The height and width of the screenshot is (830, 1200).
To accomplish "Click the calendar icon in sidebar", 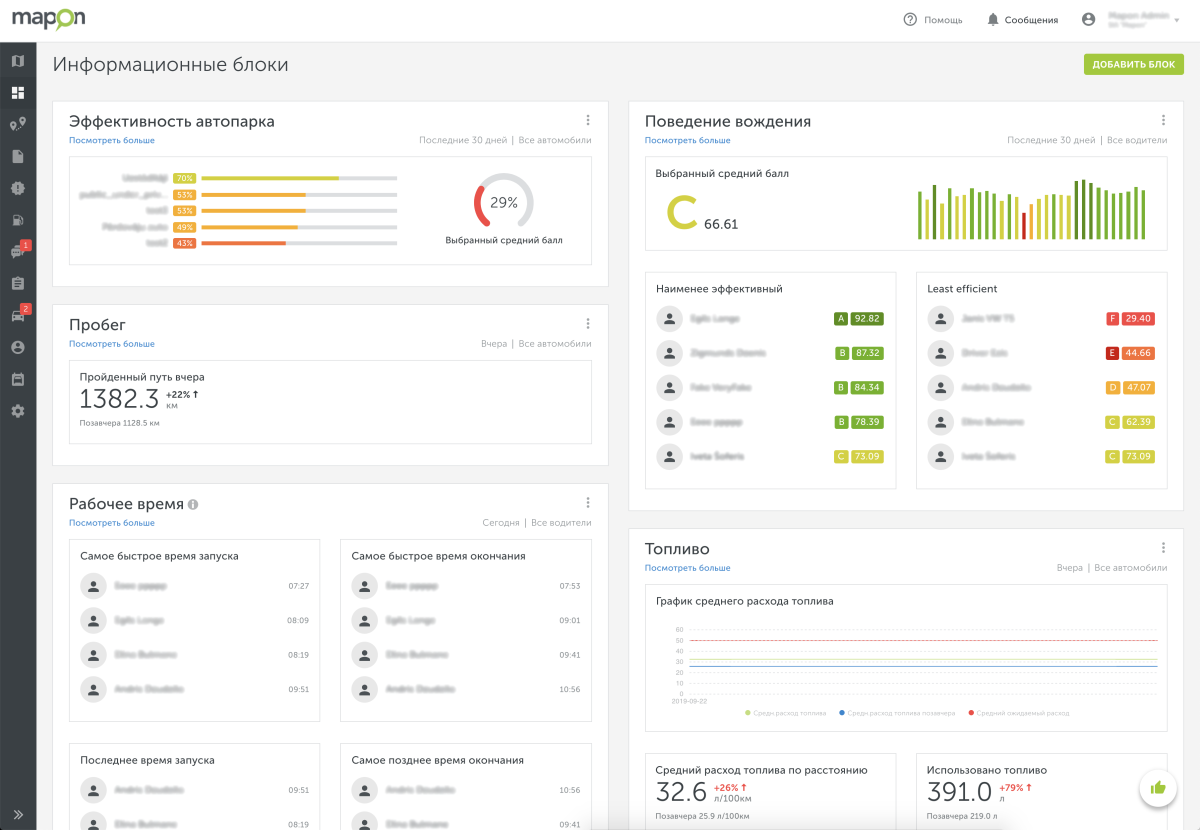I will click(17, 379).
